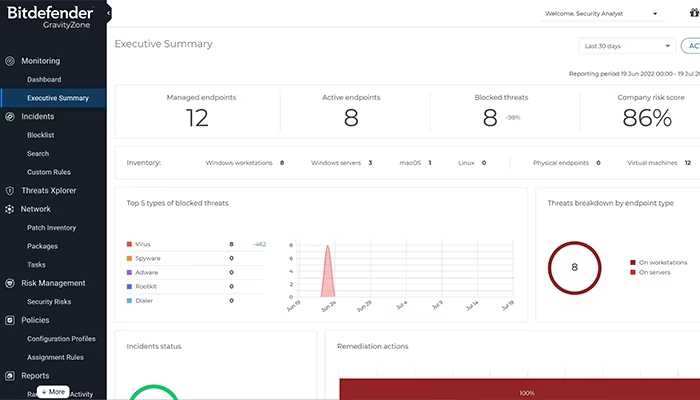
Task: Click the Incidents status card title
Action: click(x=154, y=346)
